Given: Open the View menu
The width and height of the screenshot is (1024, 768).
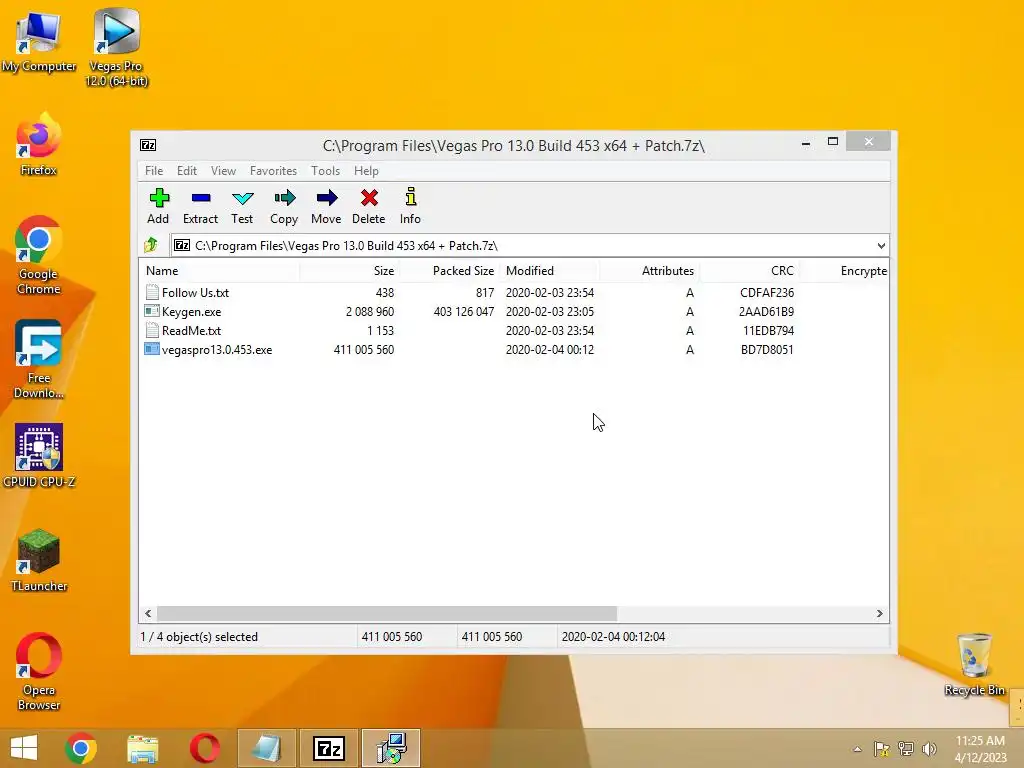Looking at the screenshot, I should pyautogui.click(x=223, y=170).
